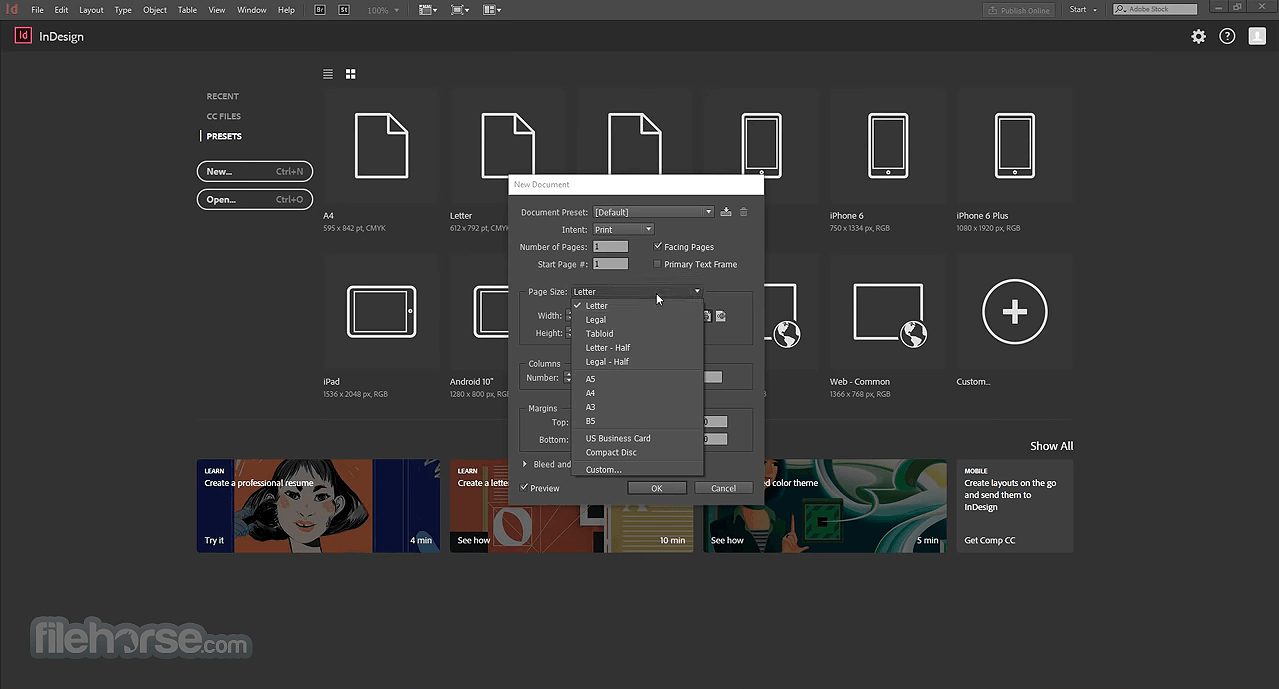Open the zoom level dropdown in the app bar

384,9
